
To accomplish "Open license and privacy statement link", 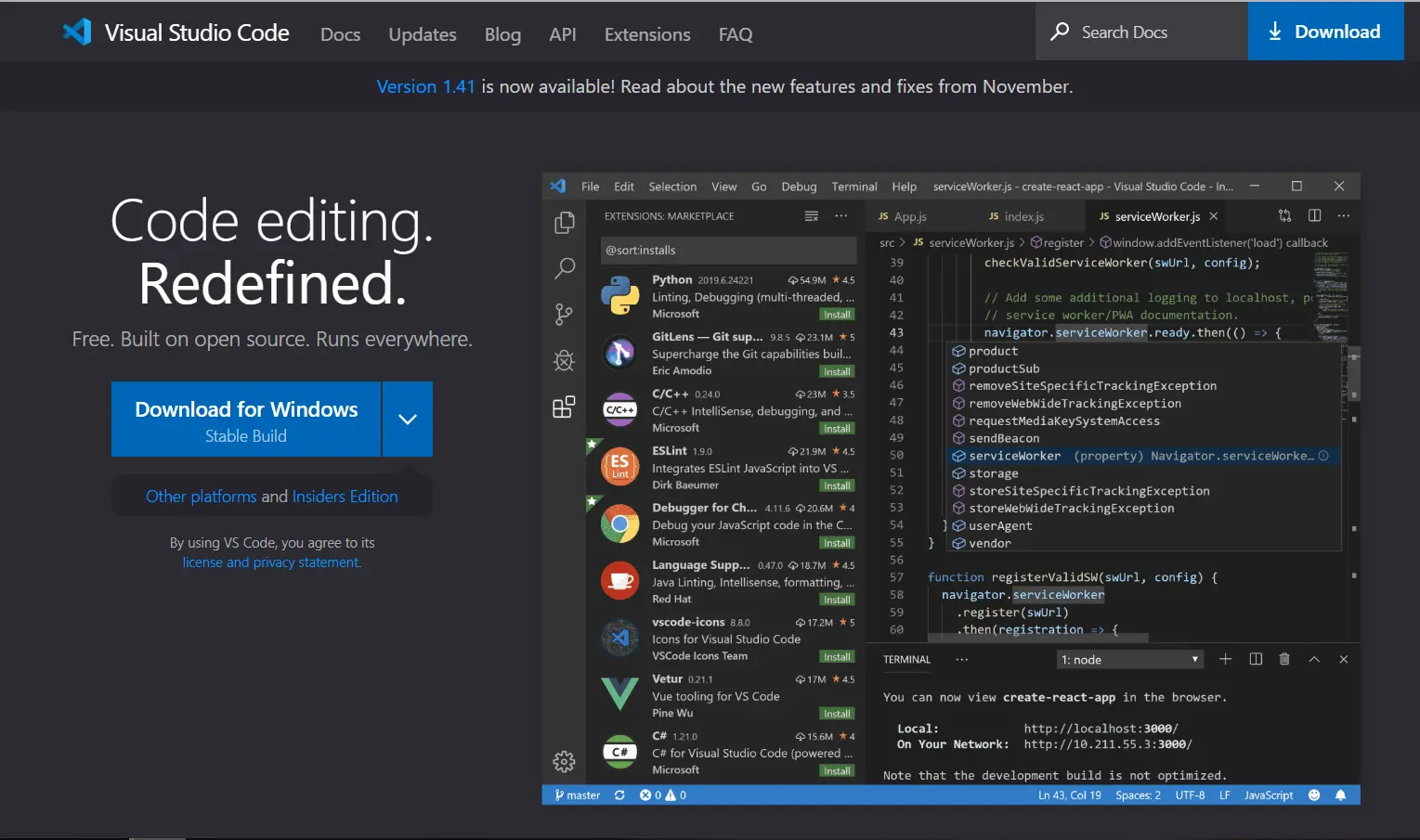I will (x=271, y=562).
